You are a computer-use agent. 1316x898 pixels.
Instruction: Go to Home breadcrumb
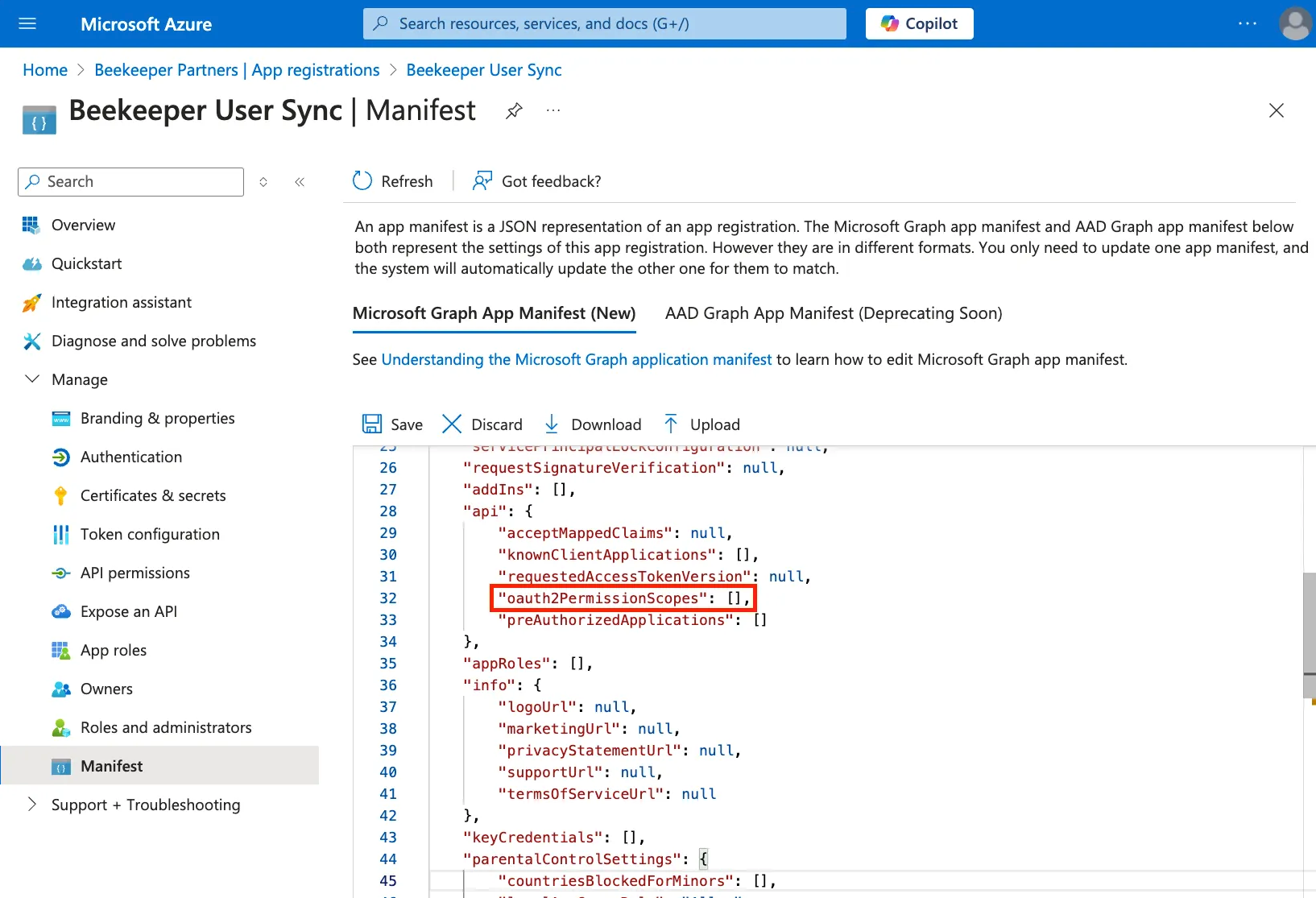click(45, 70)
